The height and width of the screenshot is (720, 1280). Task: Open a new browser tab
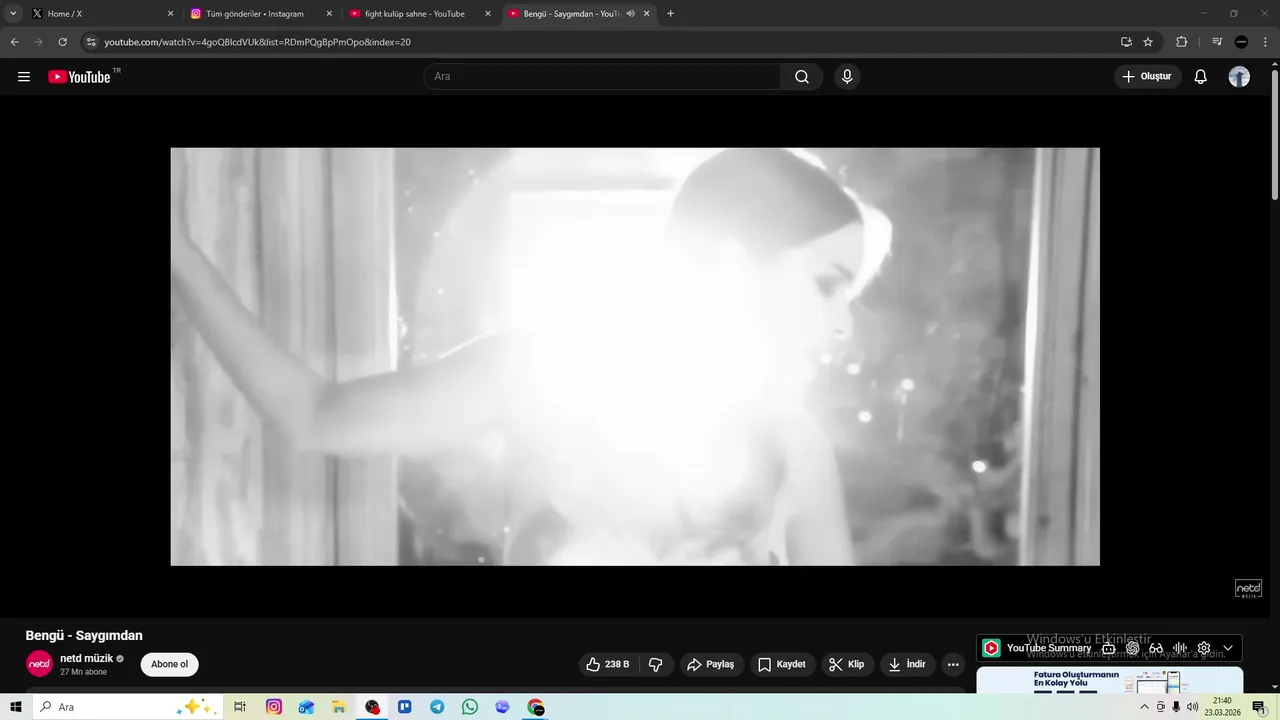pyautogui.click(x=670, y=14)
